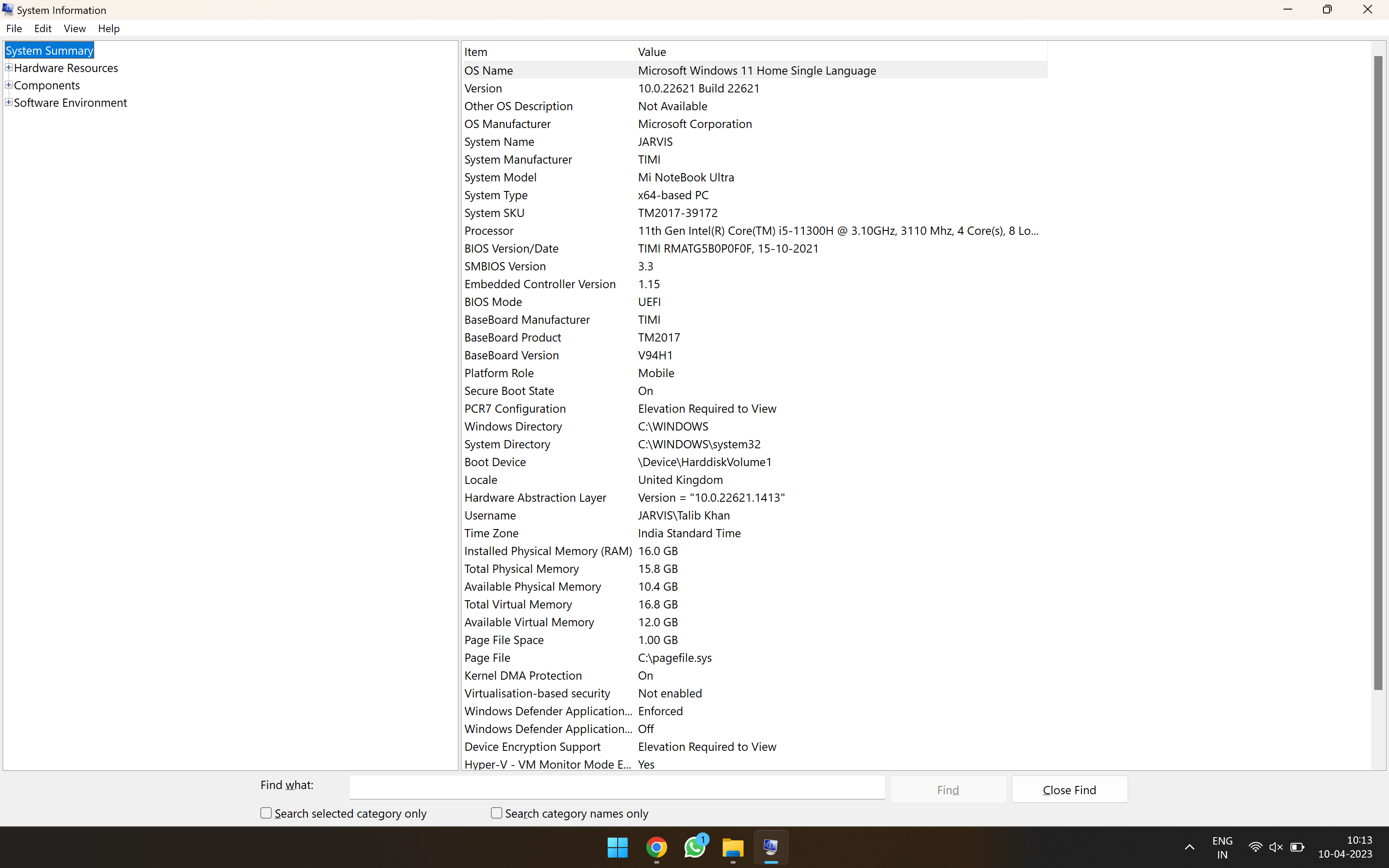Screen dimensions: 1389x868
Task: Select the Windows Directory row
Action: tap(755, 426)
